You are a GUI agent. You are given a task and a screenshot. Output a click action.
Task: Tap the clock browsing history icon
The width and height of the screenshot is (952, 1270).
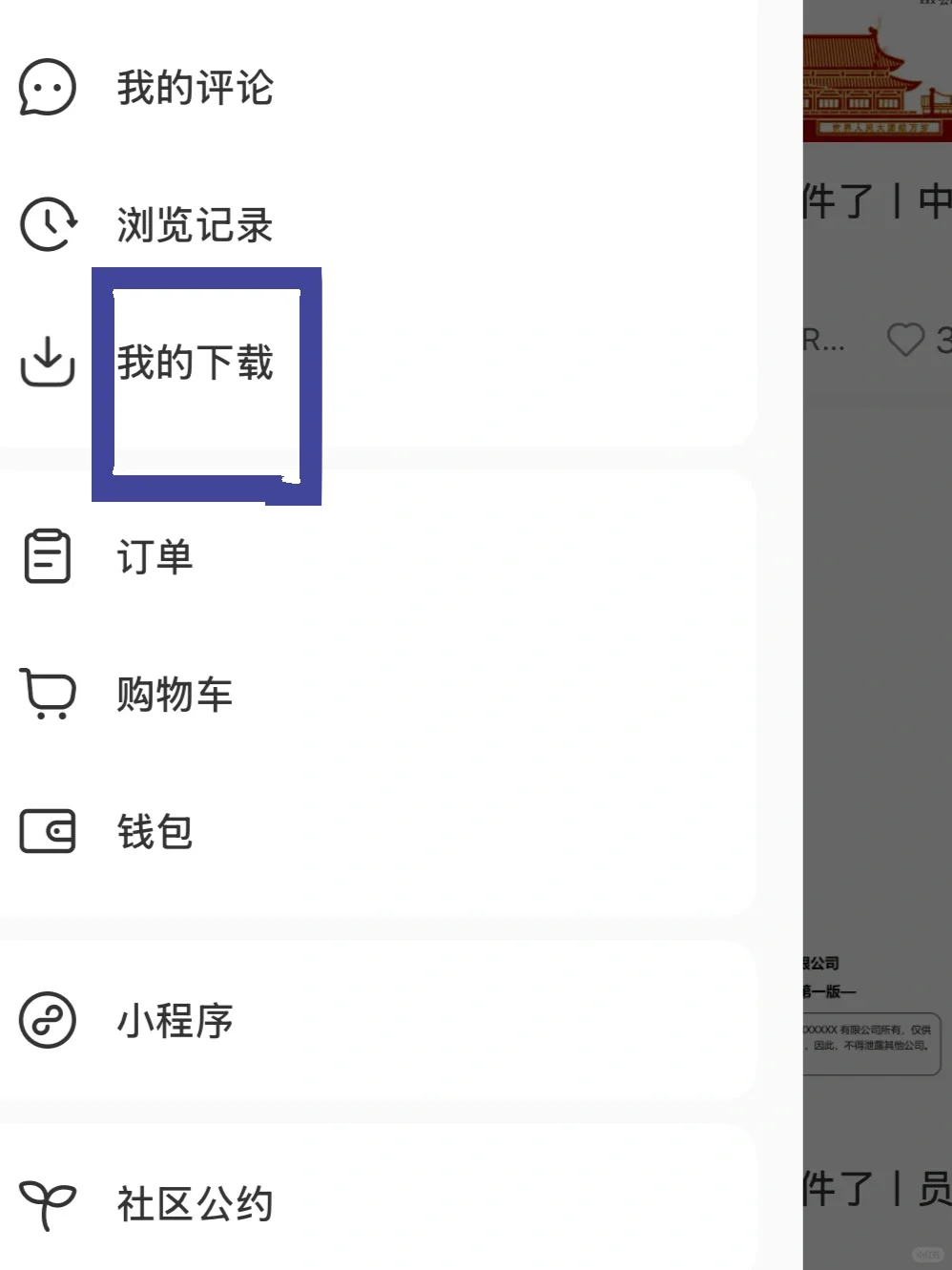pyautogui.click(x=48, y=225)
